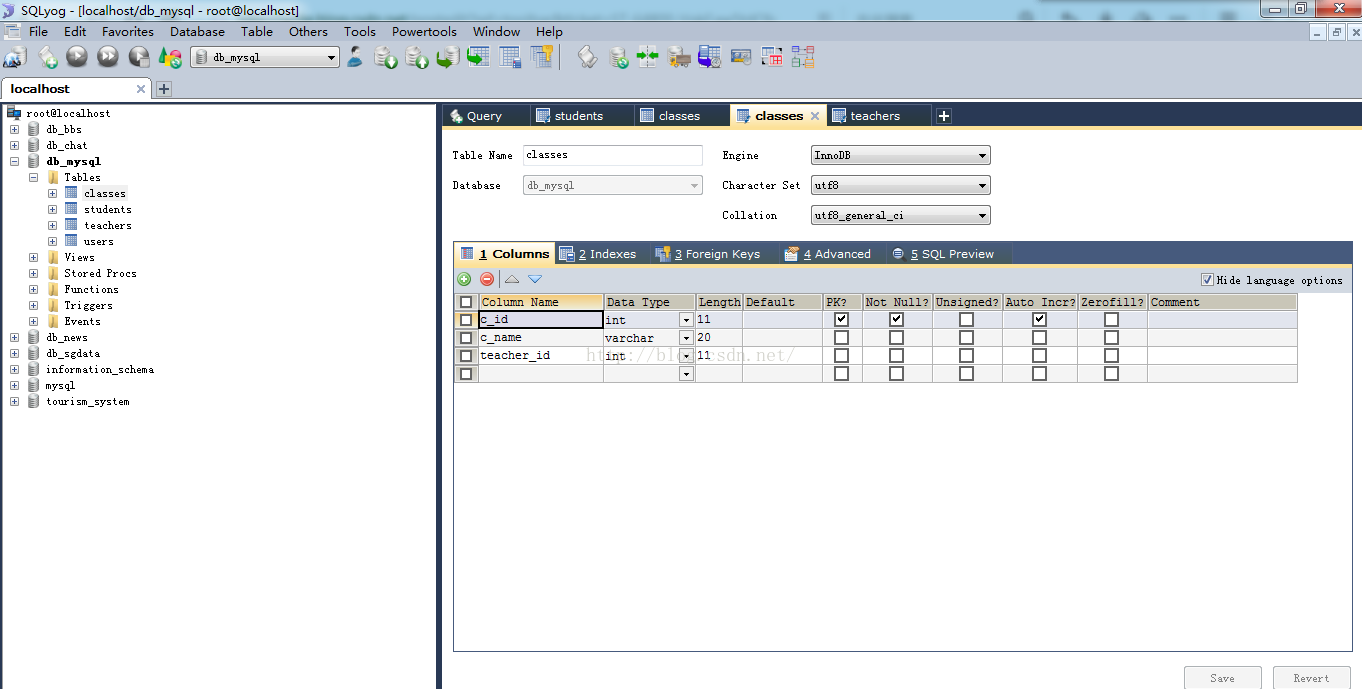Open the Collation utf8_general_ci dropdown
The height and width of the screenshot is (689, 1362).
pyautogui.click(x=900, y=215)
